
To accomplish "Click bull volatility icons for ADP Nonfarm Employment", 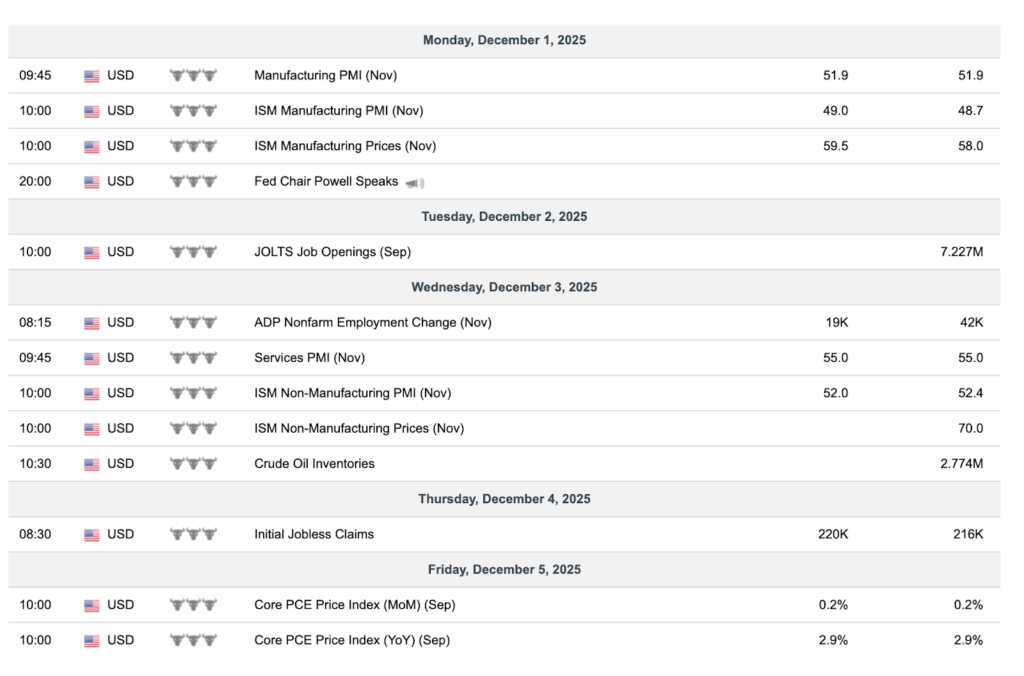I will click(x=193, y=323).
